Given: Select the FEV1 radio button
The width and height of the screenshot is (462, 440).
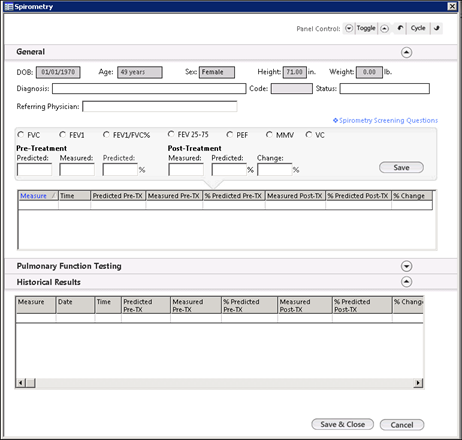Looking at the screenshot, I should click(x=62, y=134).
